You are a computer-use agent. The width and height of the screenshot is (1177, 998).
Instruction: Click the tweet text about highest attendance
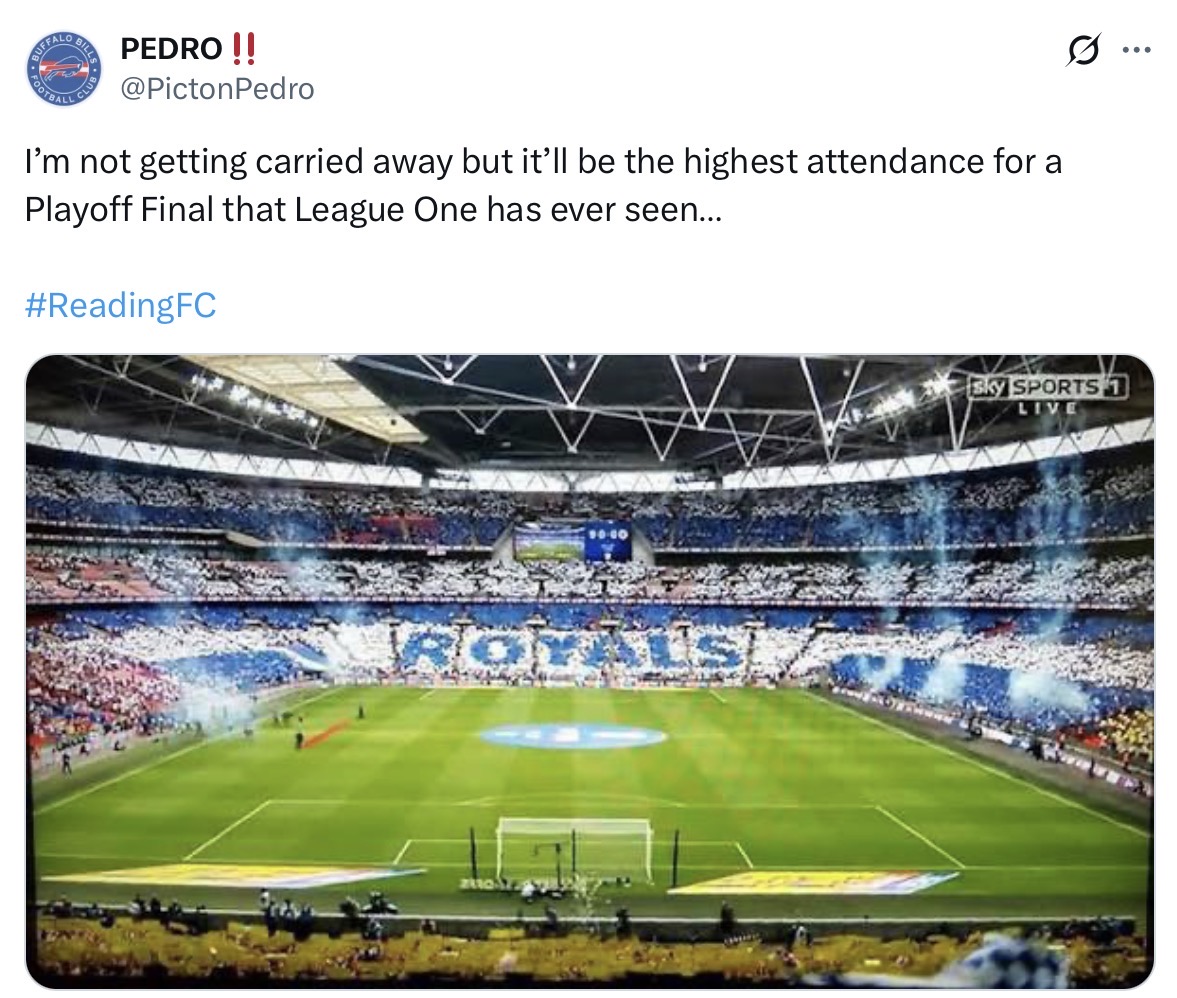(x=542, y=162)
